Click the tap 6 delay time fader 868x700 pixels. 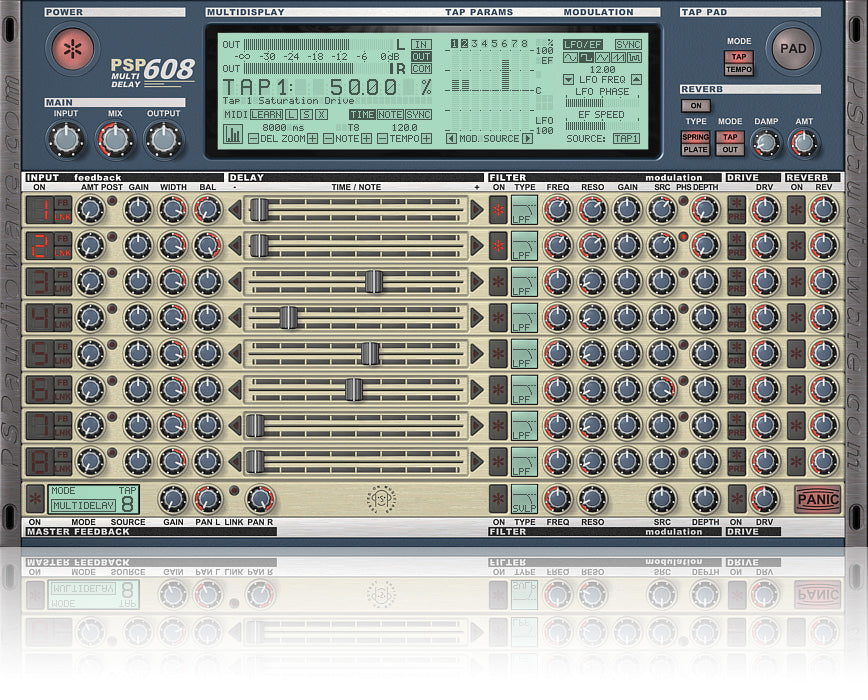pyautogui.click(x=353, y=390)
